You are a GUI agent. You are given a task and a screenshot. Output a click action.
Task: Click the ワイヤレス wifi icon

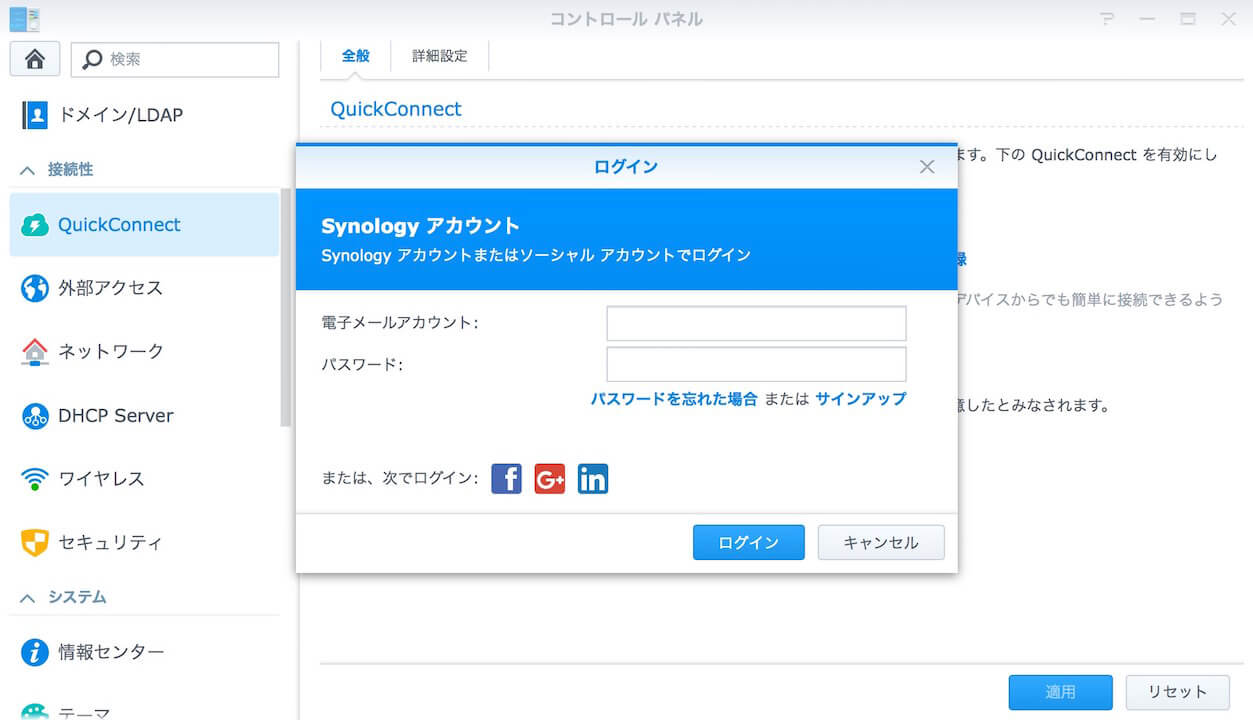coord(35,479)
